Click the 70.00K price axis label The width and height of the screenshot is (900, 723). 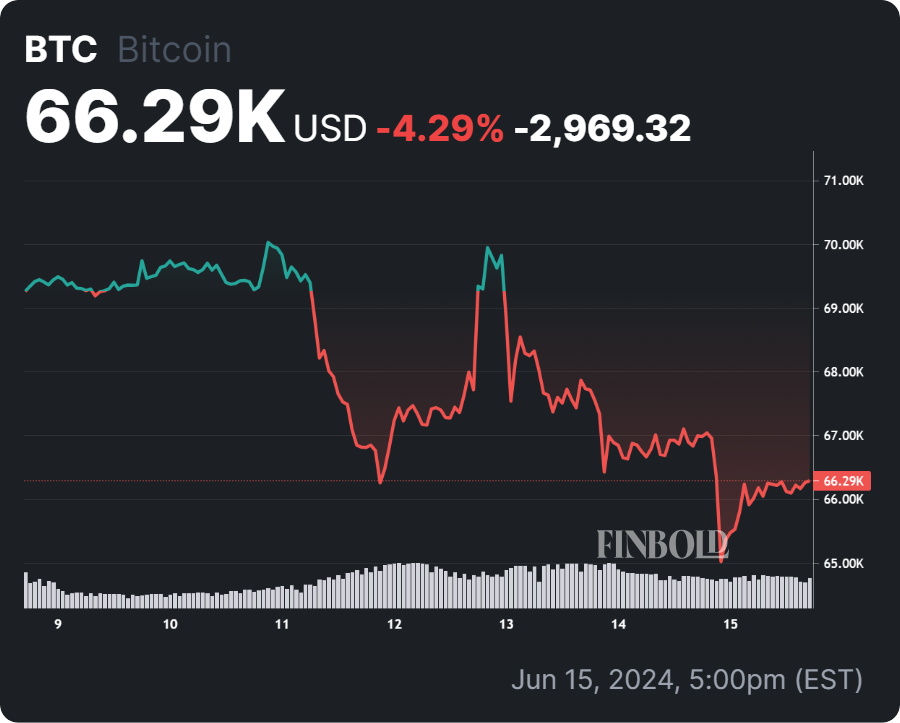(842, 245)
